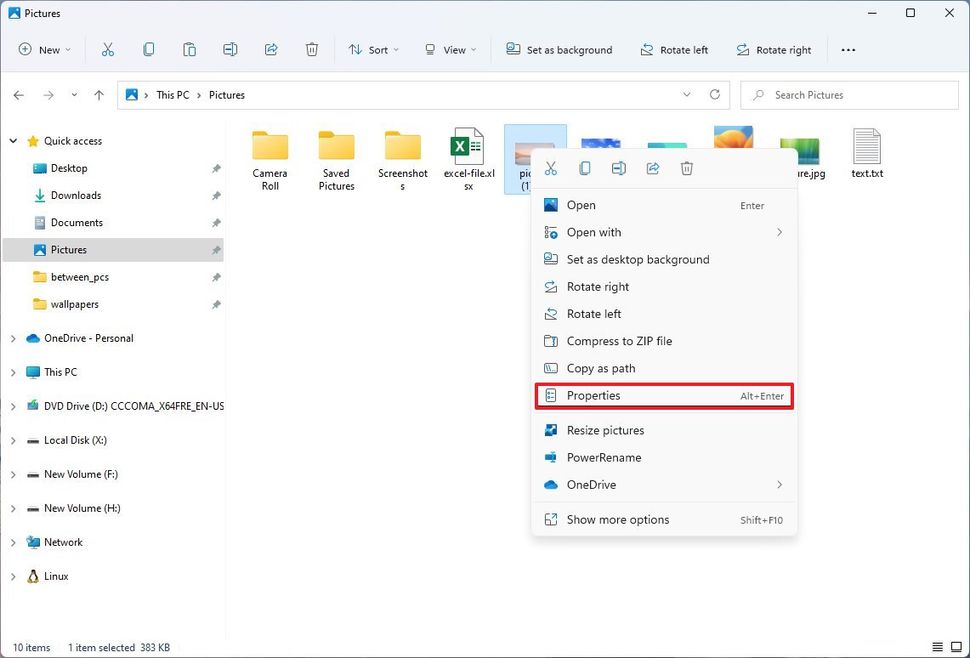Choose Compress to ZIP file
The height and width of the screenshot is (658, 970).
coord(620,340)
